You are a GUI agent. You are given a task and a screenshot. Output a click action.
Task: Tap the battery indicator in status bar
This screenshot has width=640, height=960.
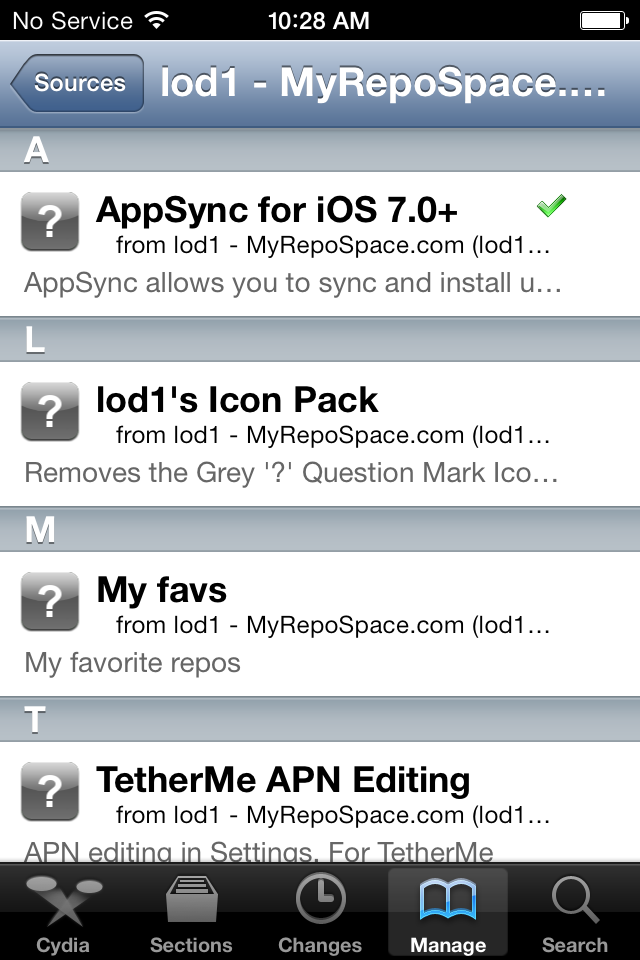[604, 20]
